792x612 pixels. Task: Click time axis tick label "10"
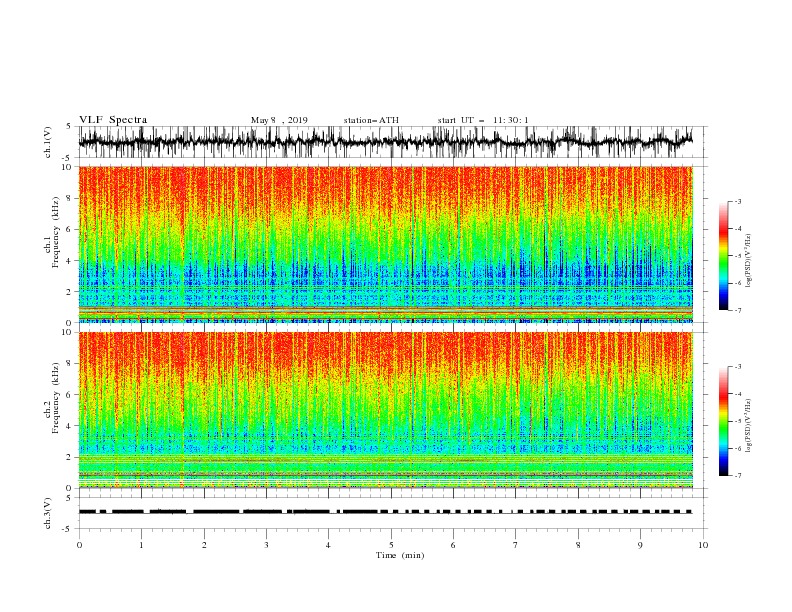tap(703, 545)
